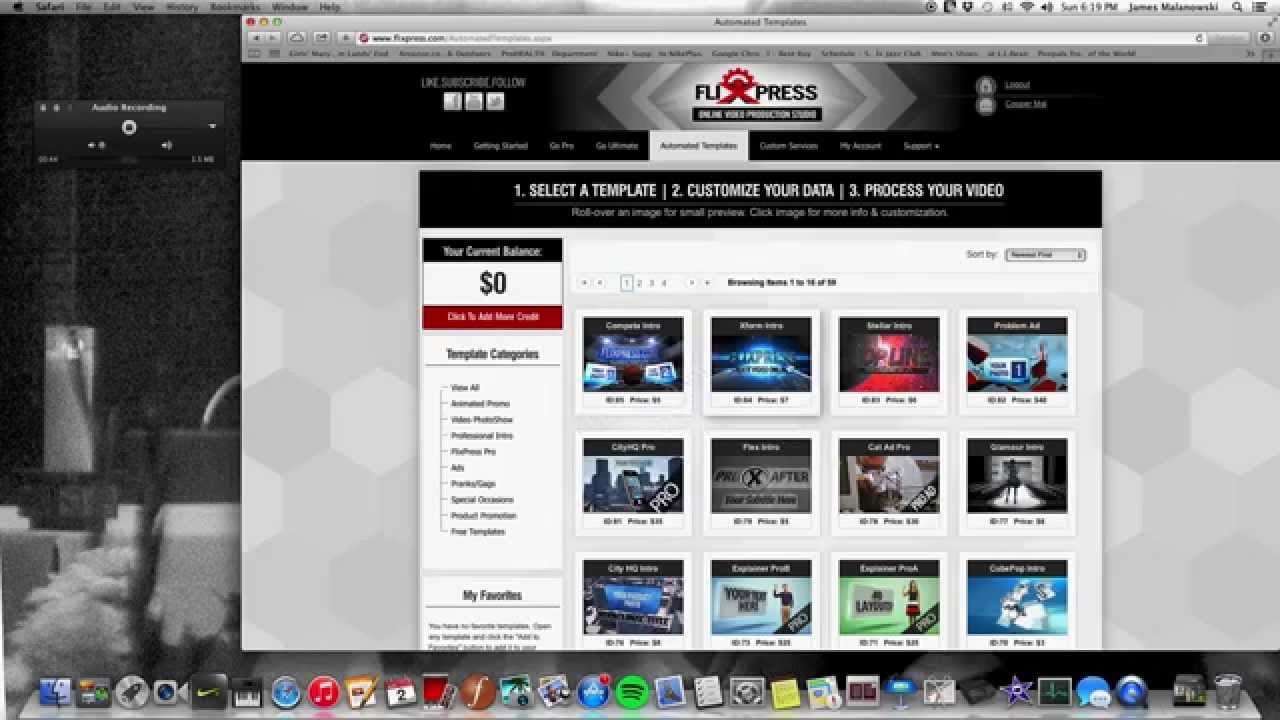Select the View All category
The width and height of the screenshot is (1280, 720).
(x=465, y=388)
